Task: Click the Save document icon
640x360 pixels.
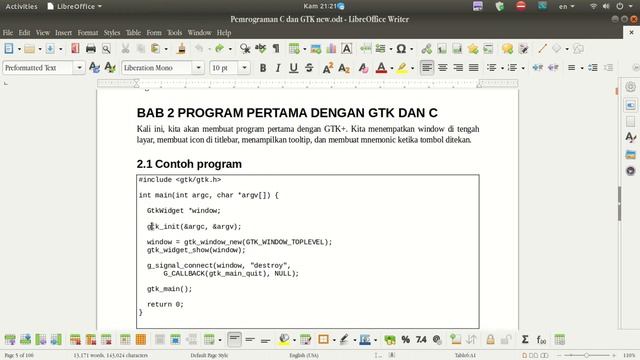Action: tap(50, 49)
